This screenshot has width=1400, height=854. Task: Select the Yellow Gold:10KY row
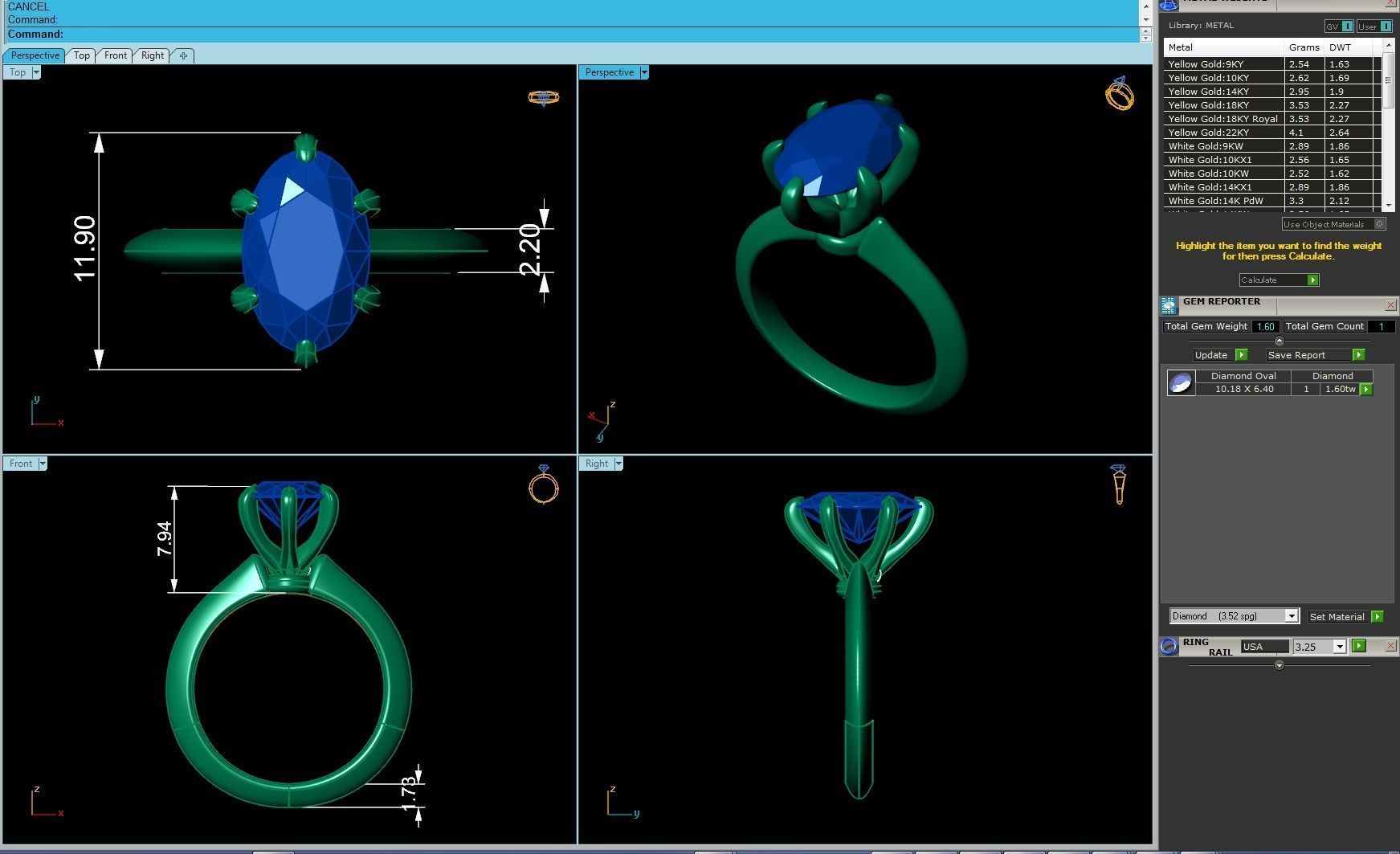[1273, 78]
